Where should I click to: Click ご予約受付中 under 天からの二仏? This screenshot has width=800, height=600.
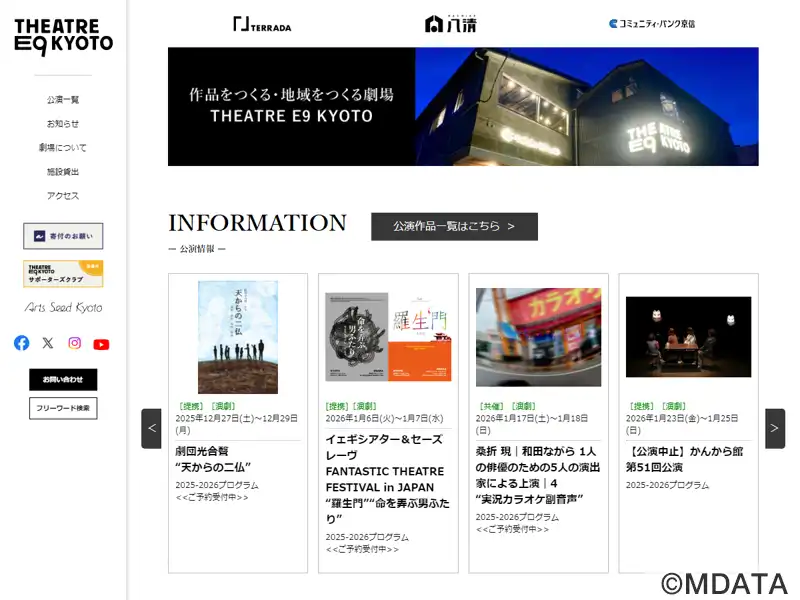click(x=212, y=497)
